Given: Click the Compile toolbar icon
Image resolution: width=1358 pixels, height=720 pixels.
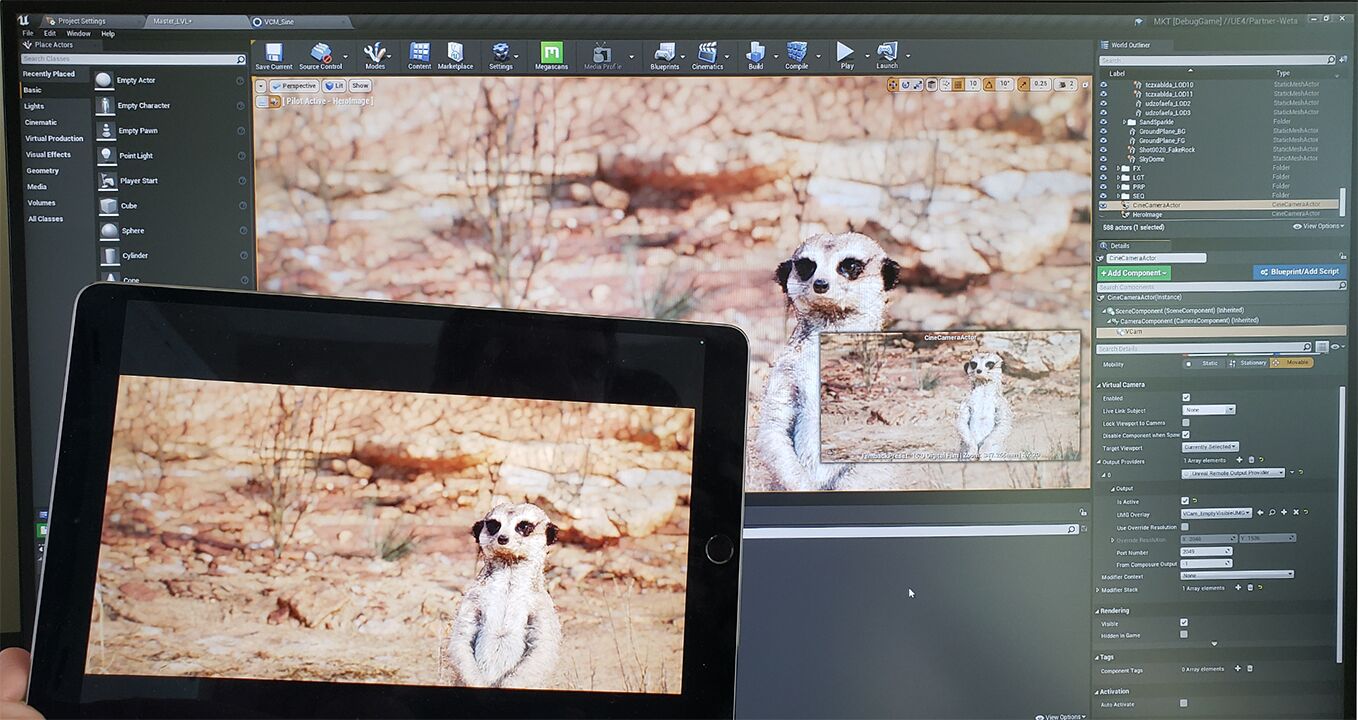Looking at the screenshot, I should (x=797, y=54).
